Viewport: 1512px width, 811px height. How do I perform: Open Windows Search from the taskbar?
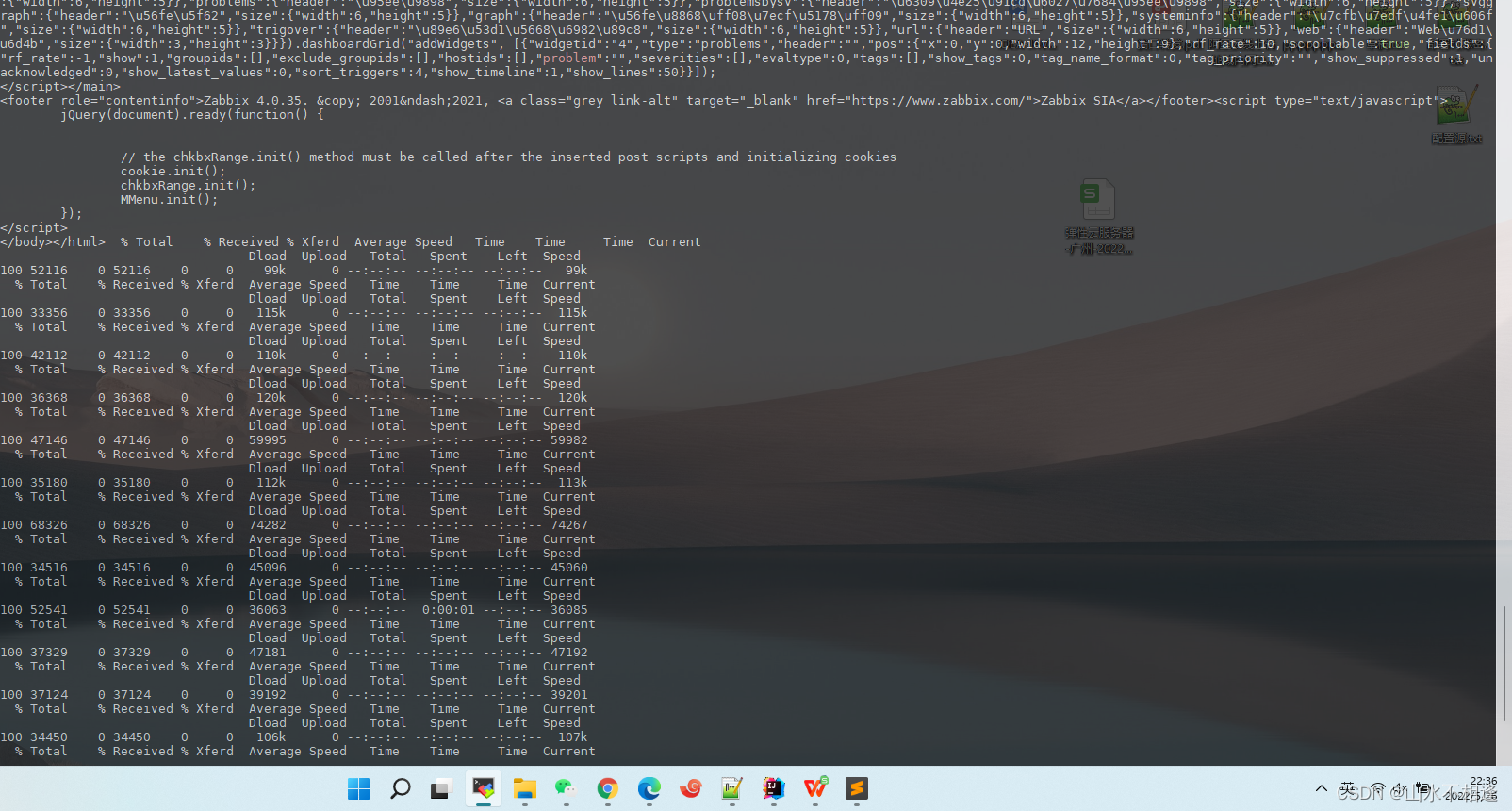coord(401,788)
